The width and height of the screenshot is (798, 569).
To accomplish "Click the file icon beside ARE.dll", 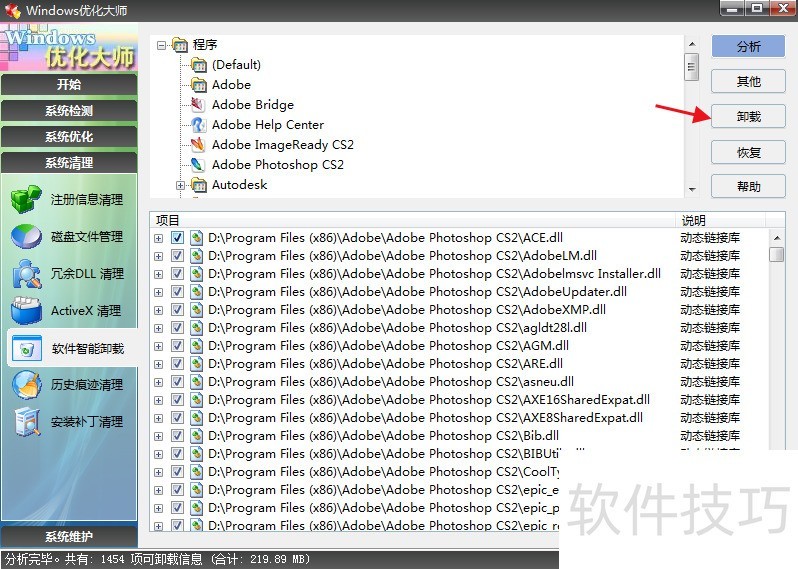I will [x=196, y=363].
